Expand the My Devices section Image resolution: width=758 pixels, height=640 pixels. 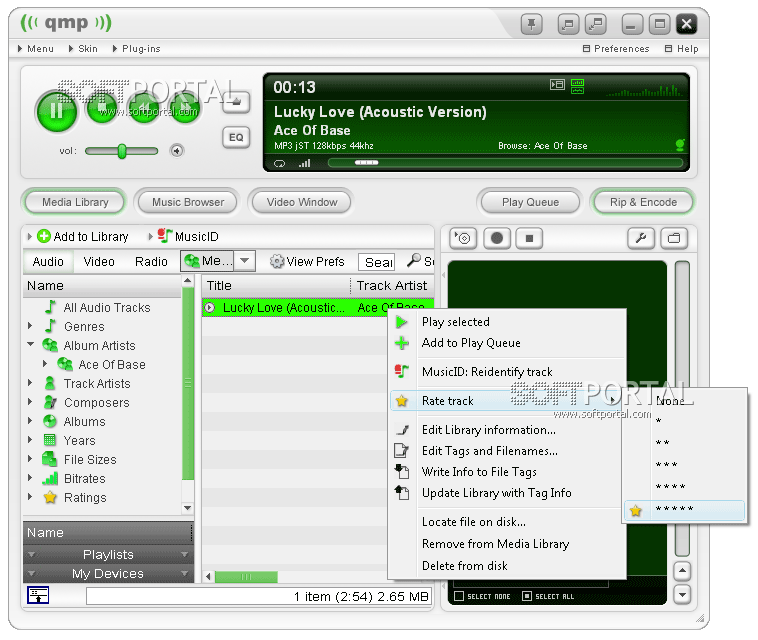108,574
